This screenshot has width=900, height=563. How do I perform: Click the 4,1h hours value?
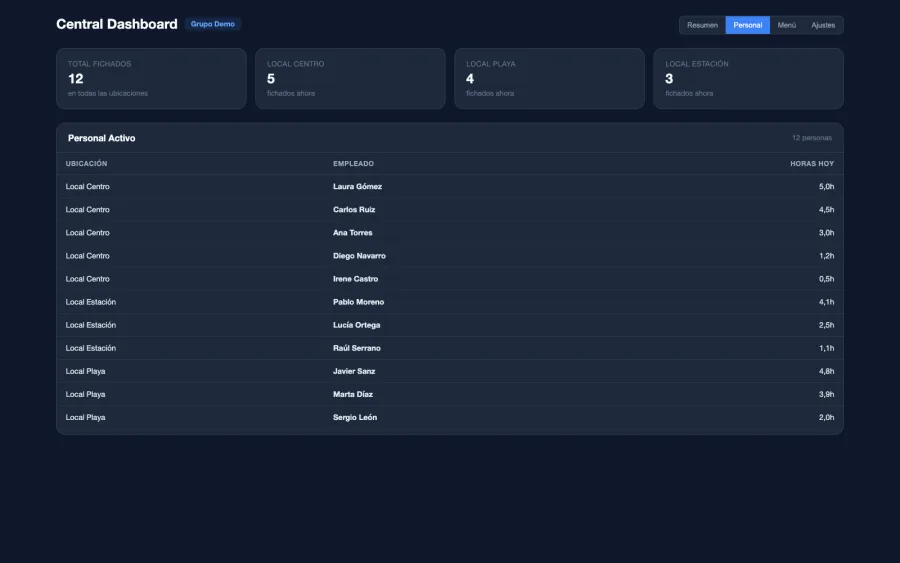tap(826, 302)
